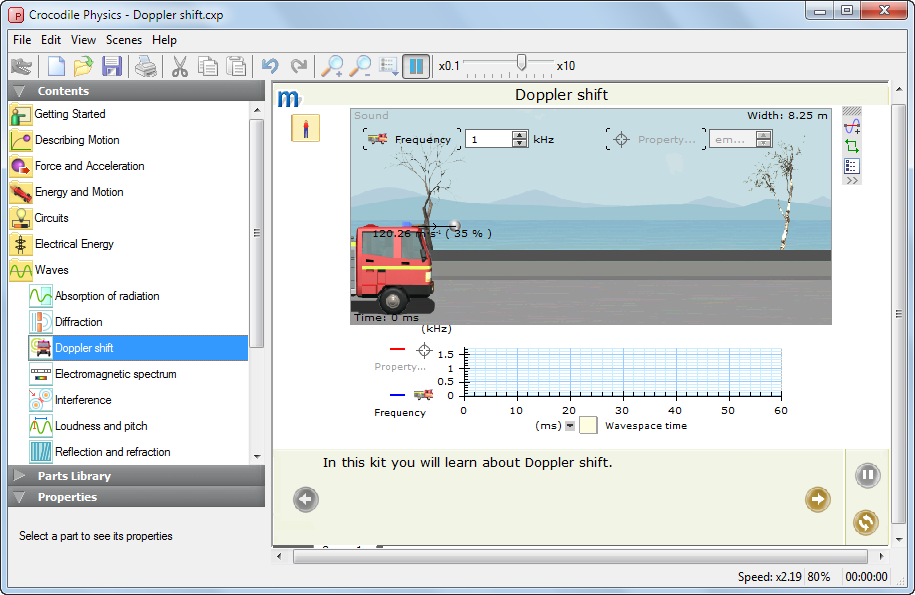Viewport: 915px width, 595px height.
Task: Click the red trace target Property icon
Action: coord(424,350)
